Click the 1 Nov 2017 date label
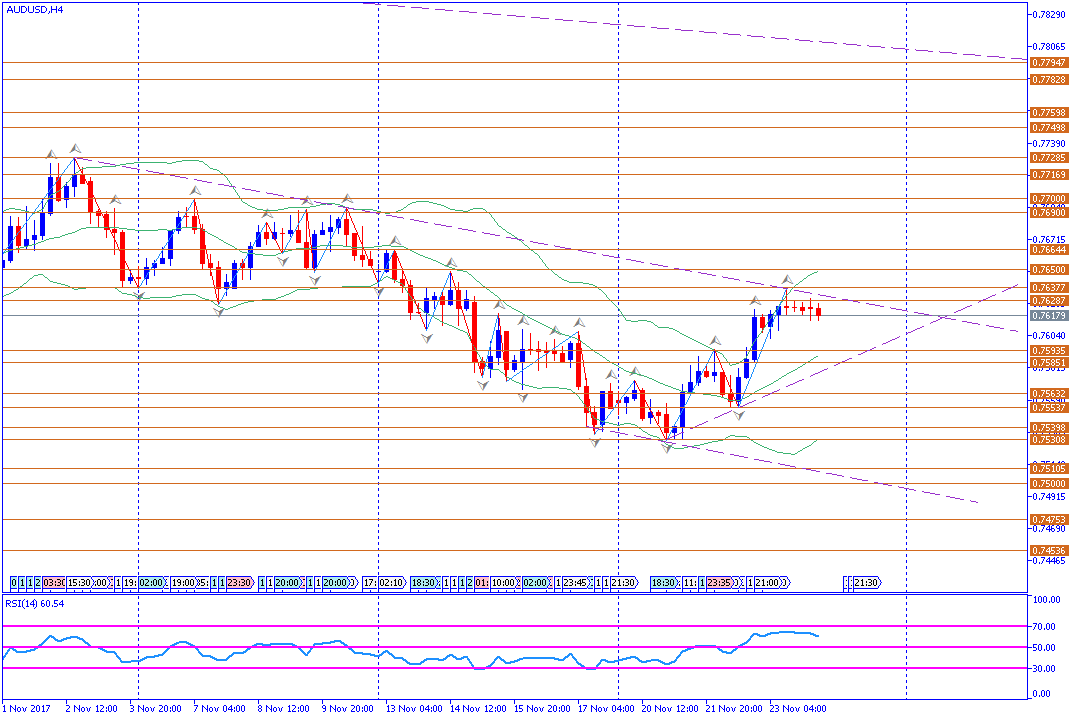Screen dimensions: 1080x720 tap(26, 709)
